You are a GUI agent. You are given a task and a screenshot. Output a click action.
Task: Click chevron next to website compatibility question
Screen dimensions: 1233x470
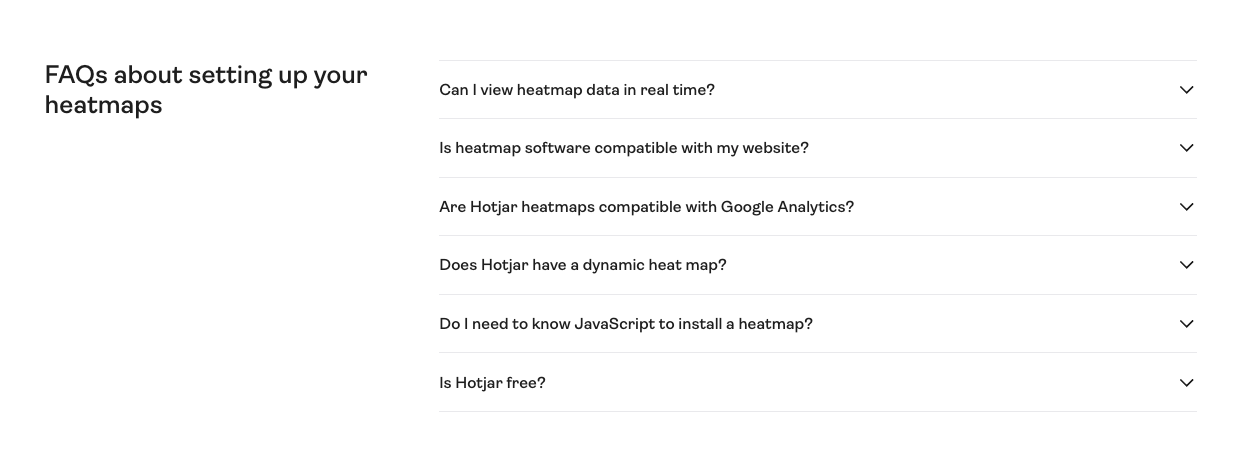pyautogui.click(x=1186, y=148)
